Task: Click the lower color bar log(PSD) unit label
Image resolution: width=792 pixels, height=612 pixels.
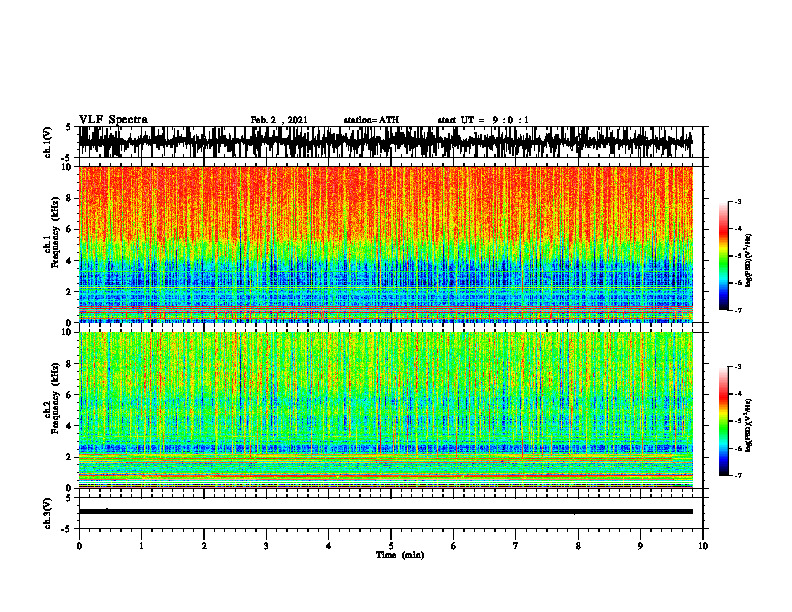Action: coord(749,425)
